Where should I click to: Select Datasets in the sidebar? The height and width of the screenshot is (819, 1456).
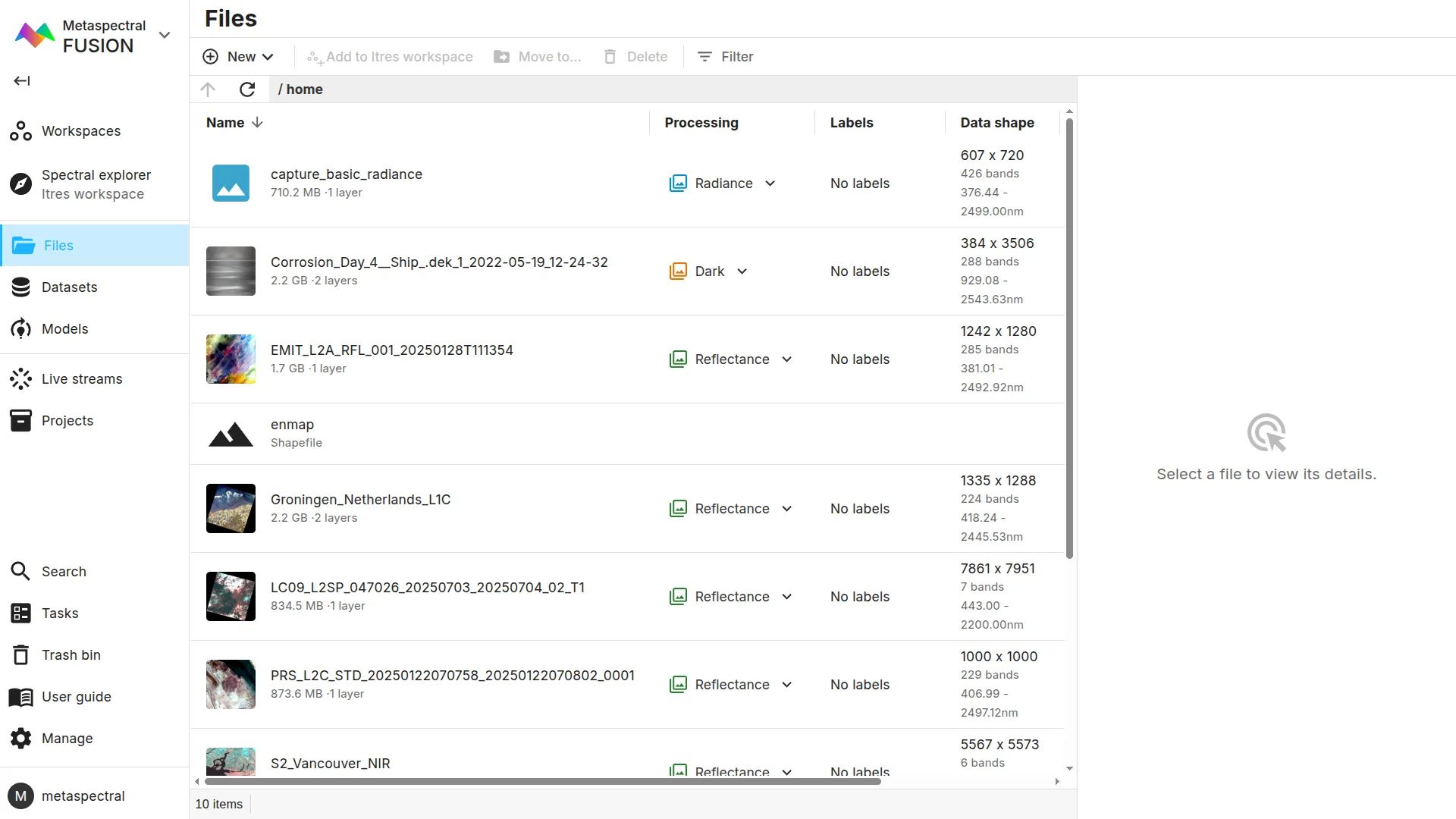69,287
